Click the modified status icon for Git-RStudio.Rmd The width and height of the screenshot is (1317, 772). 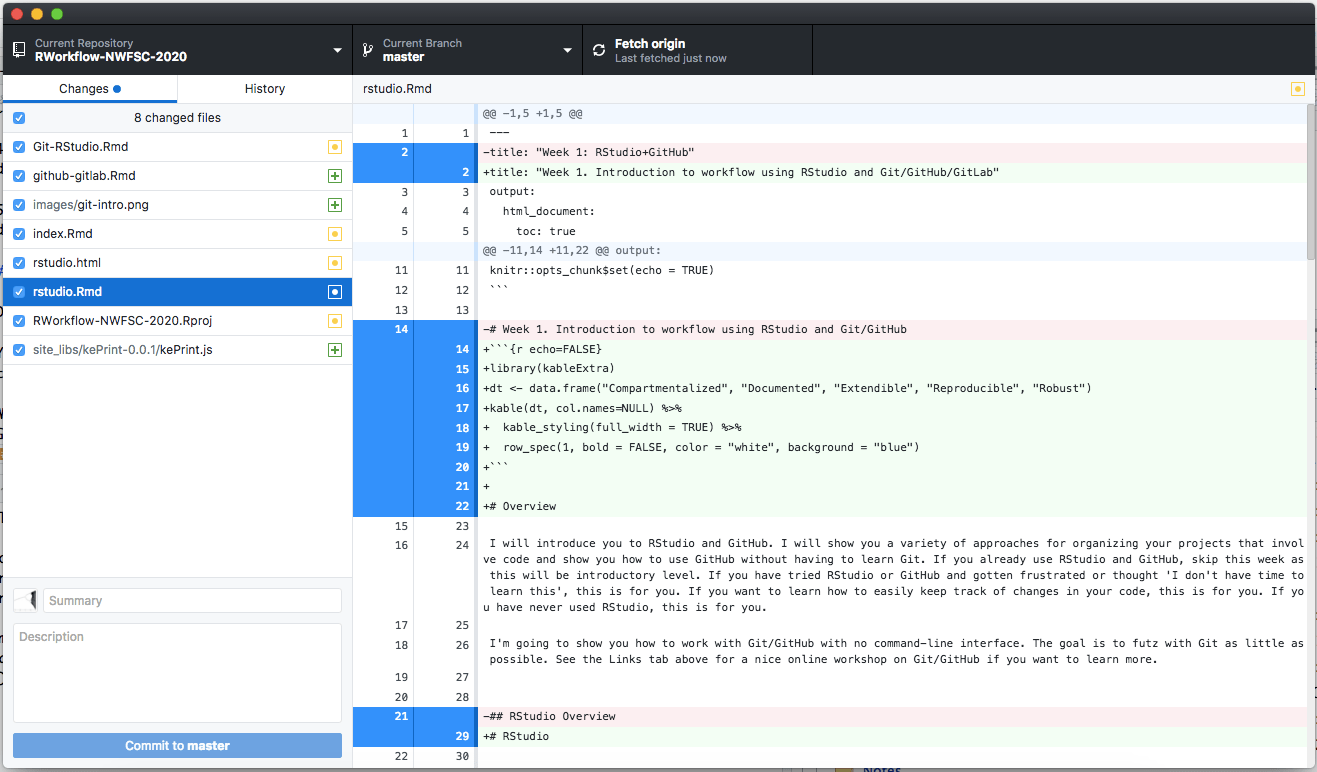pos(335,147)
